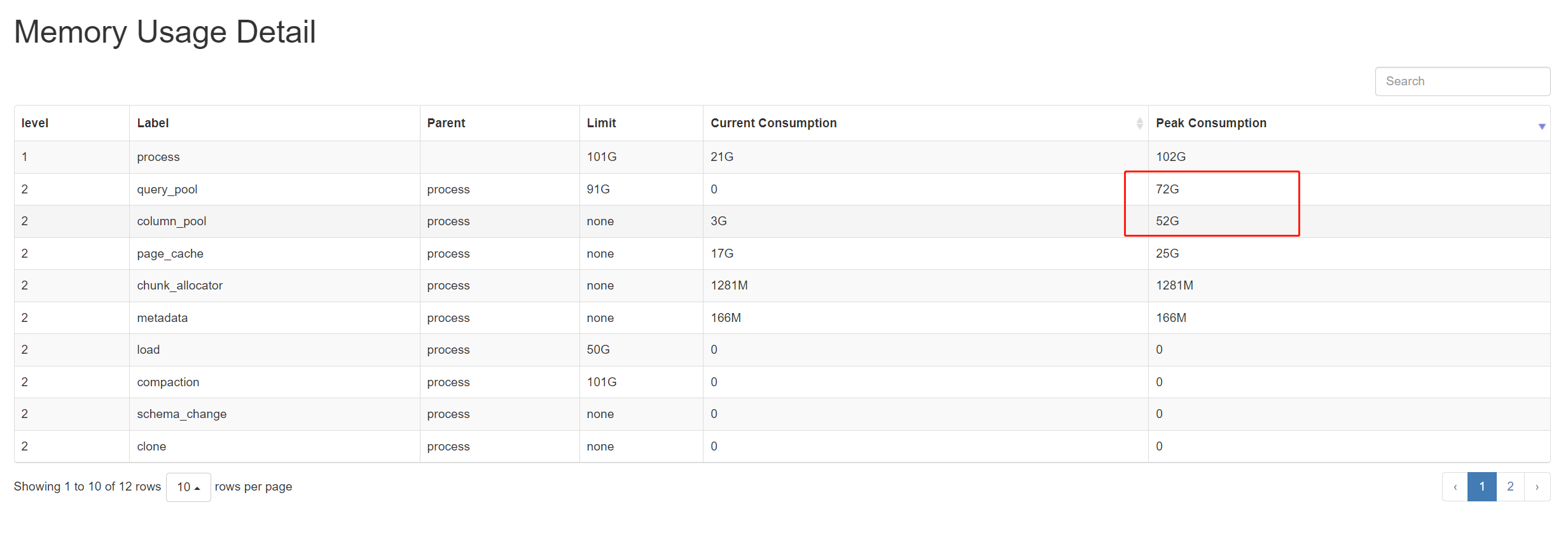This screenshot has height=544, width=1568.
Task: Click the Search input field
Action: pos(1462,81)
